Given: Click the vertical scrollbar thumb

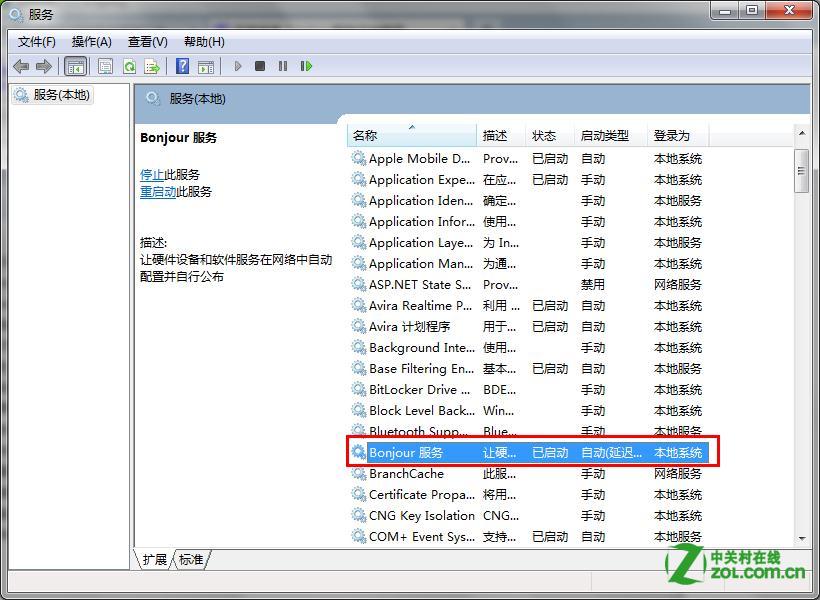Looking at the screenshot, I should [802, 171].
